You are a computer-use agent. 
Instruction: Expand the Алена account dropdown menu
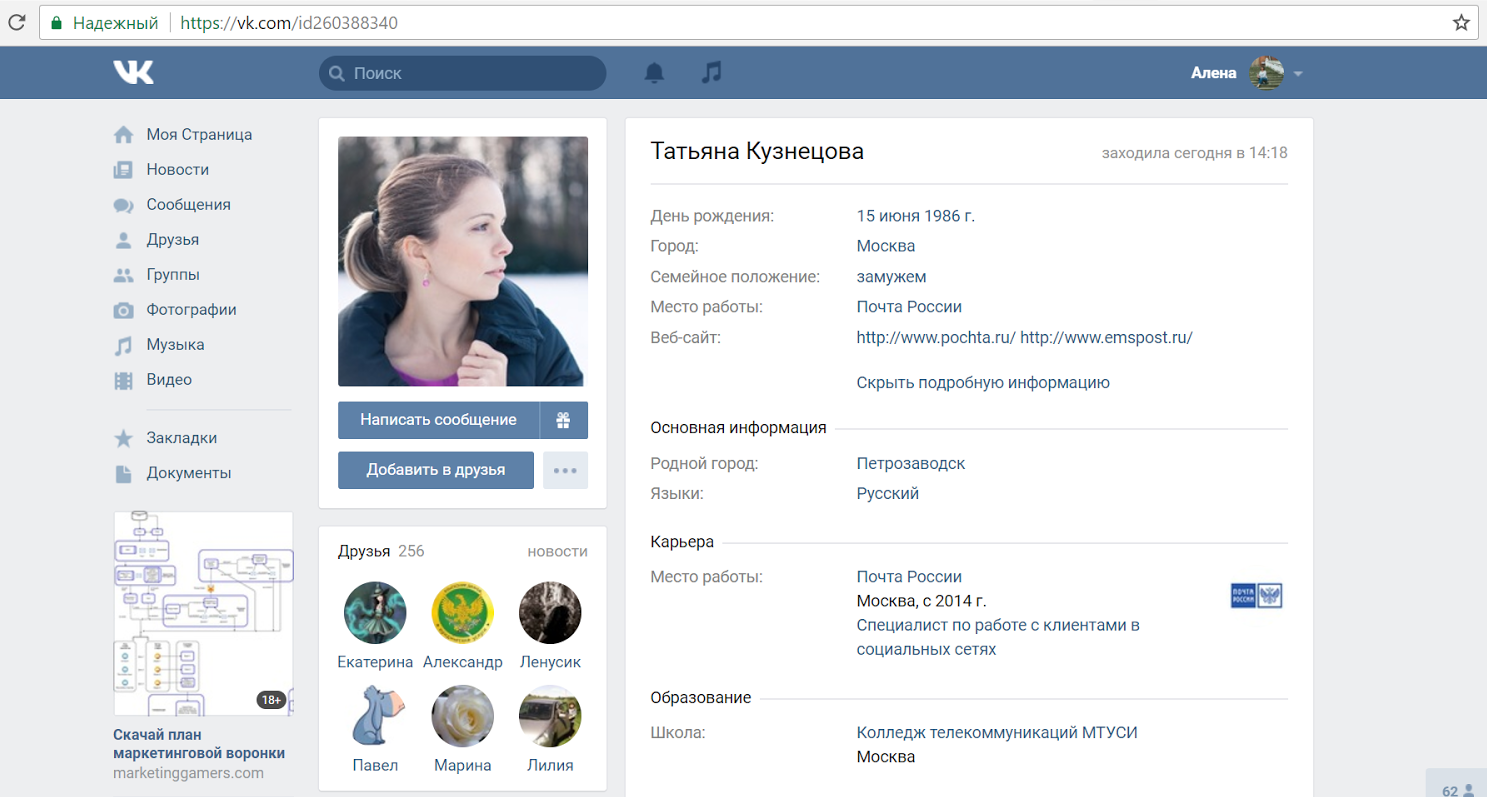coord(1298,73)
